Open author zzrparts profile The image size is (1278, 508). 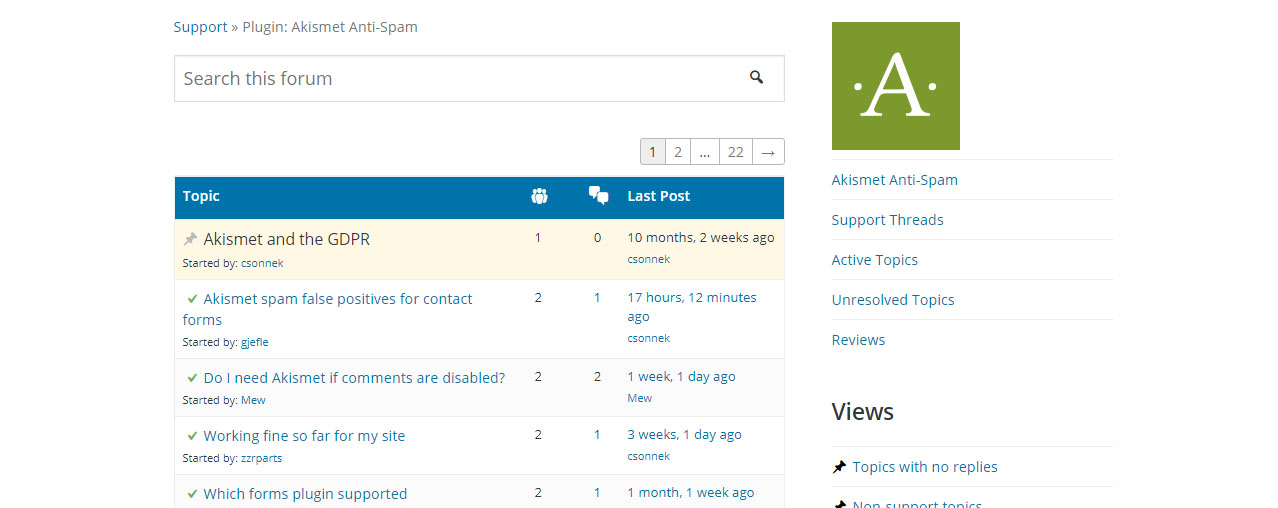(261, 458)
